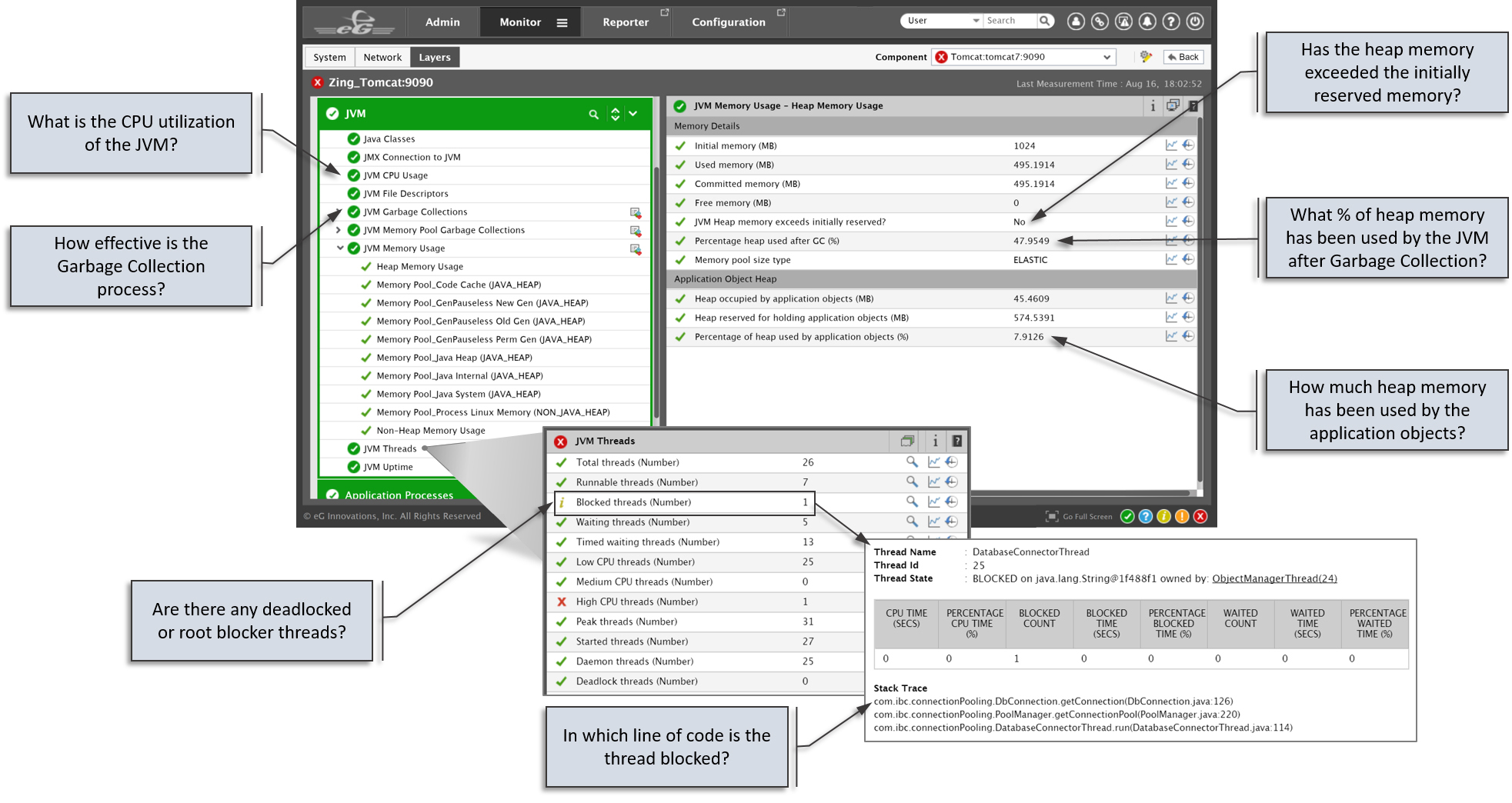This screenshot has width=1512, height=803.
Task: Click detailed diagnosis magnifier for Blocked threads
Action: (x=912, y=501)
